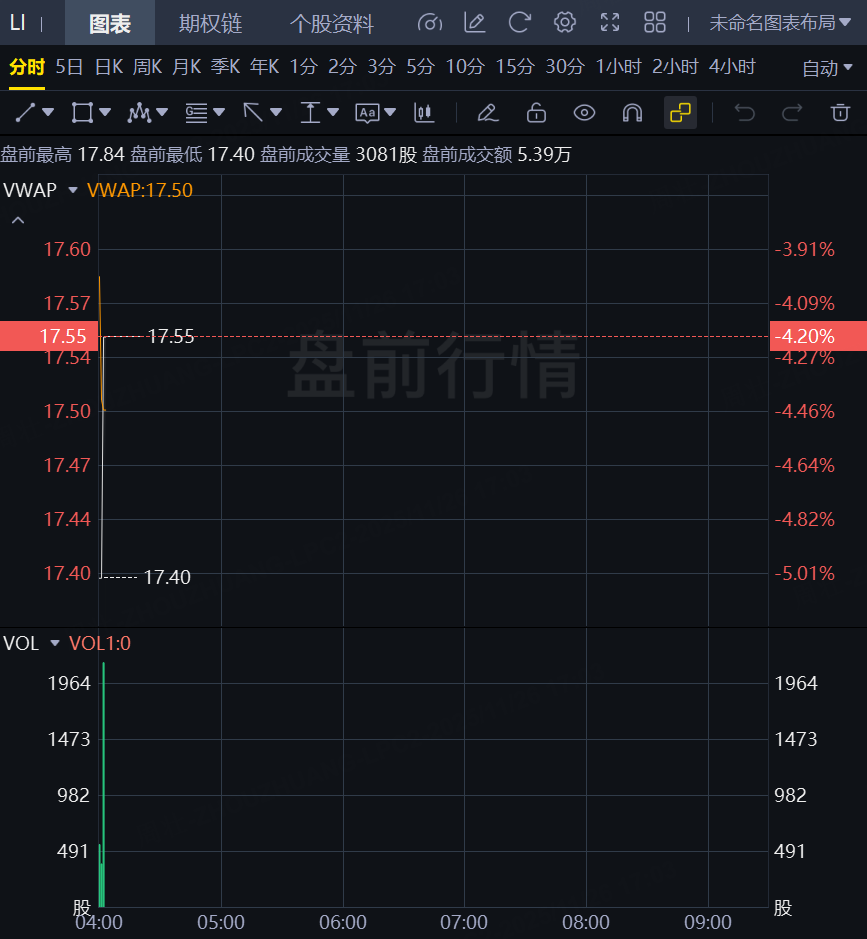Click the VOL1:0 value label
This screenshot has height=939, width=867.
[x=99, y=644]
